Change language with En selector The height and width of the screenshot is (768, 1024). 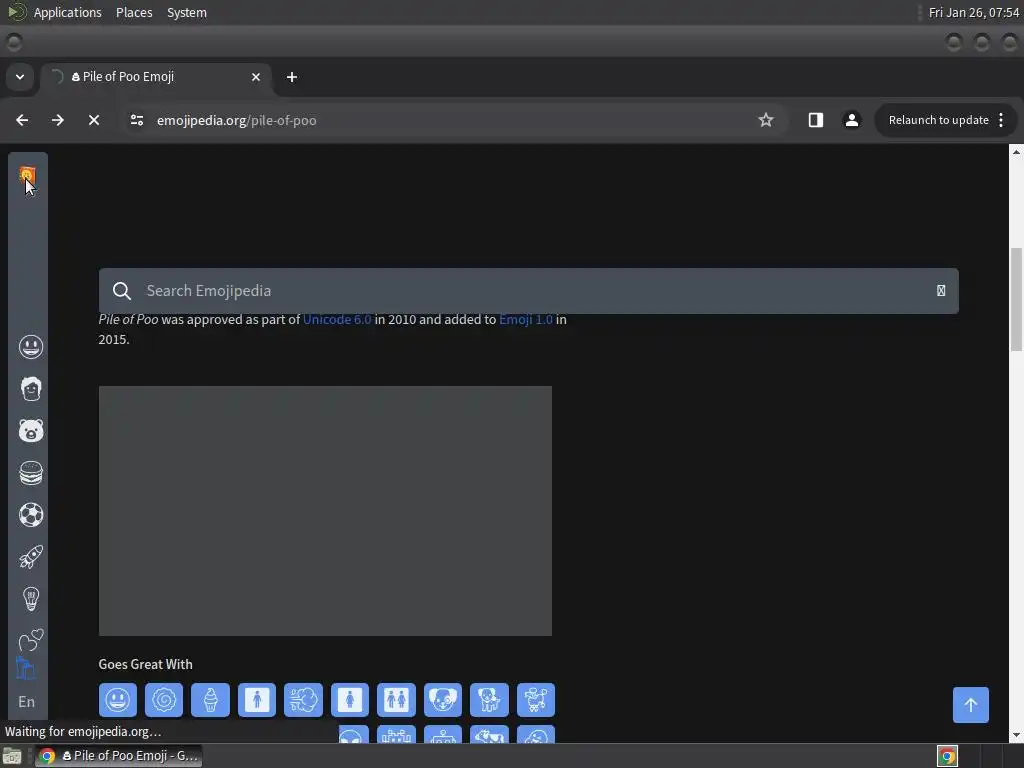pyautogui.click(x=27, y=702)
